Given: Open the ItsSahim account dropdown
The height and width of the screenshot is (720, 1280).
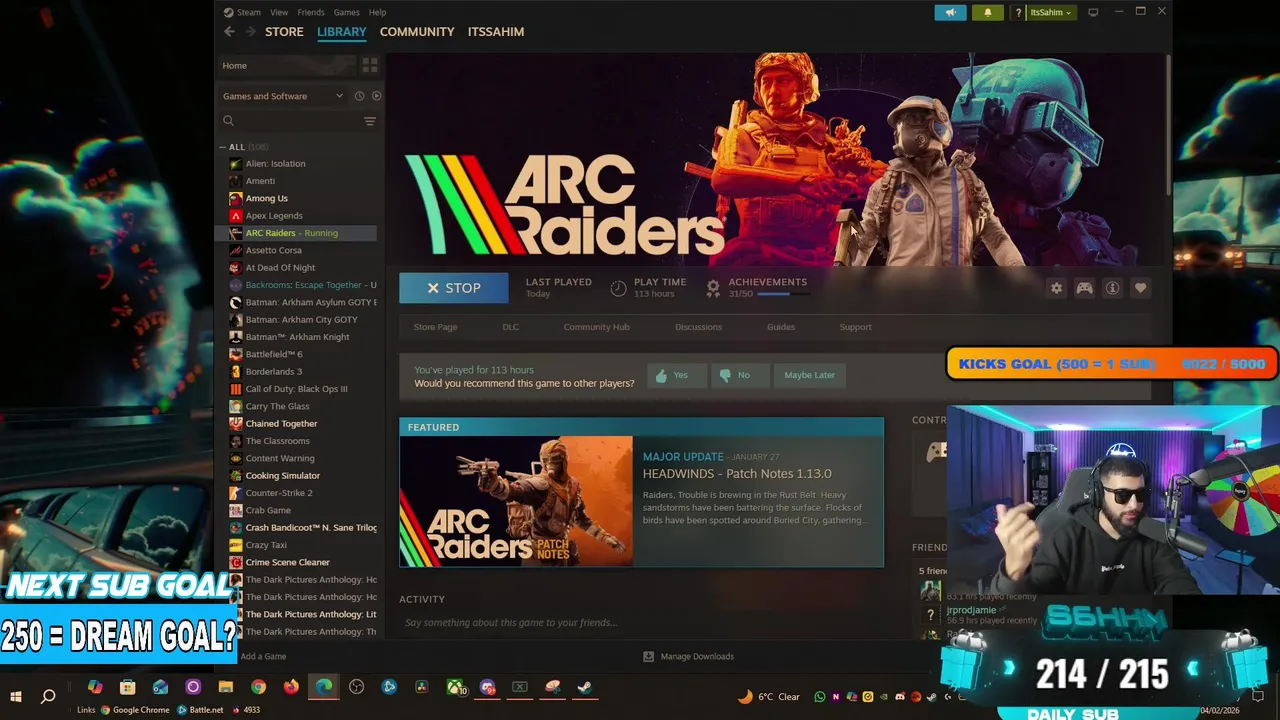Looking at the screenshot, I should coord(1050,12).
